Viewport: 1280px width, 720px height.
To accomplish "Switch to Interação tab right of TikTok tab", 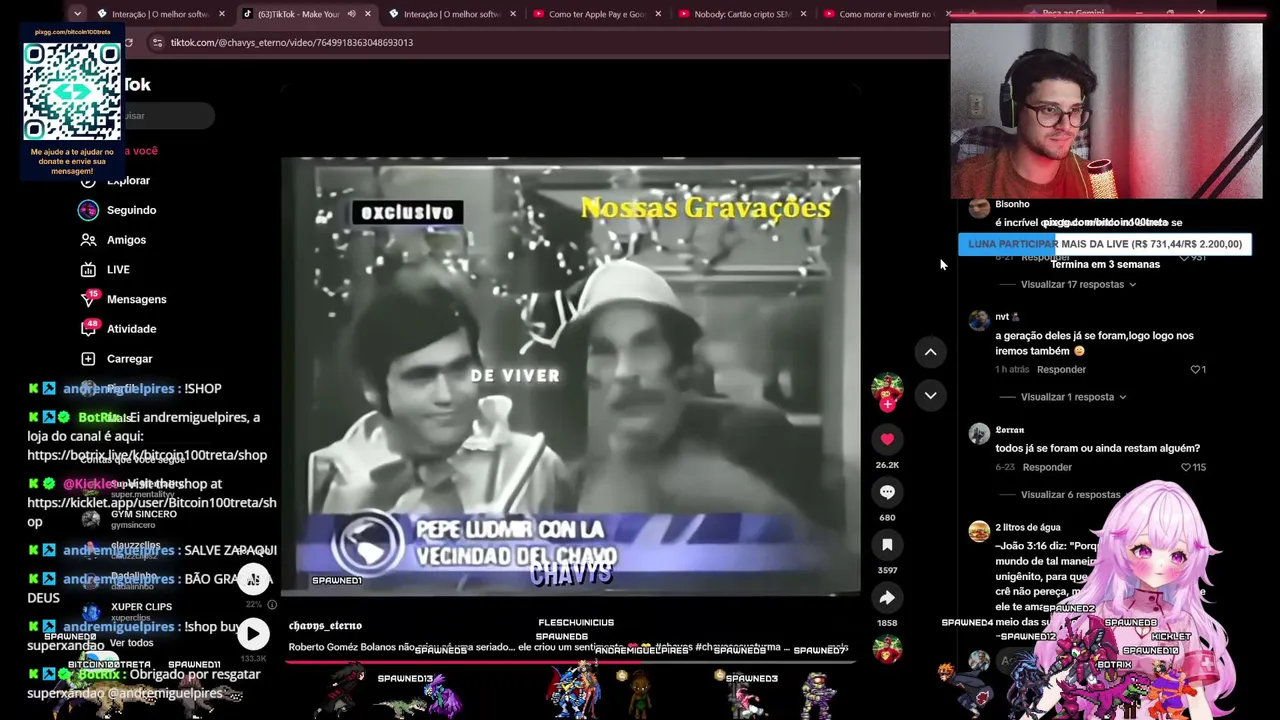I will (452, 14).
